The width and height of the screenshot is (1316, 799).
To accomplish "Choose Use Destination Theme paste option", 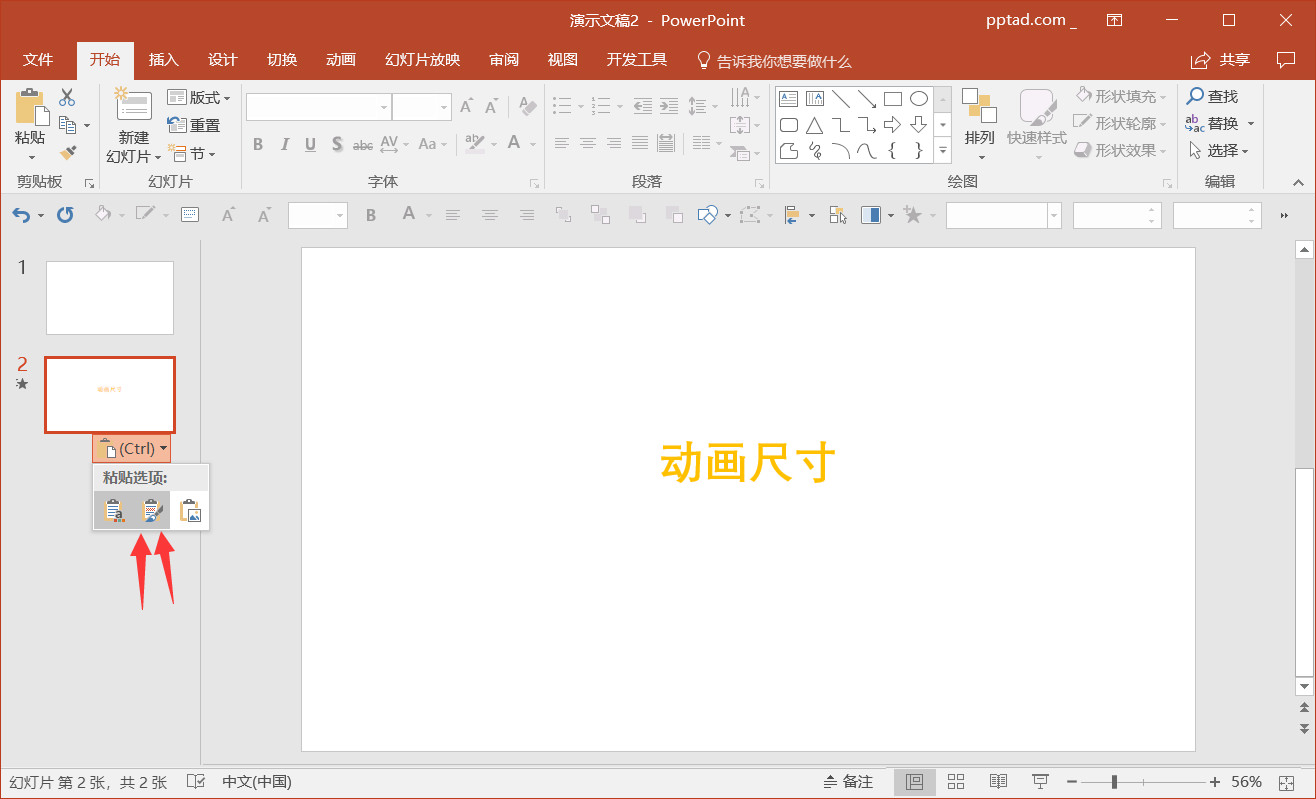I will tap(114, 511).
